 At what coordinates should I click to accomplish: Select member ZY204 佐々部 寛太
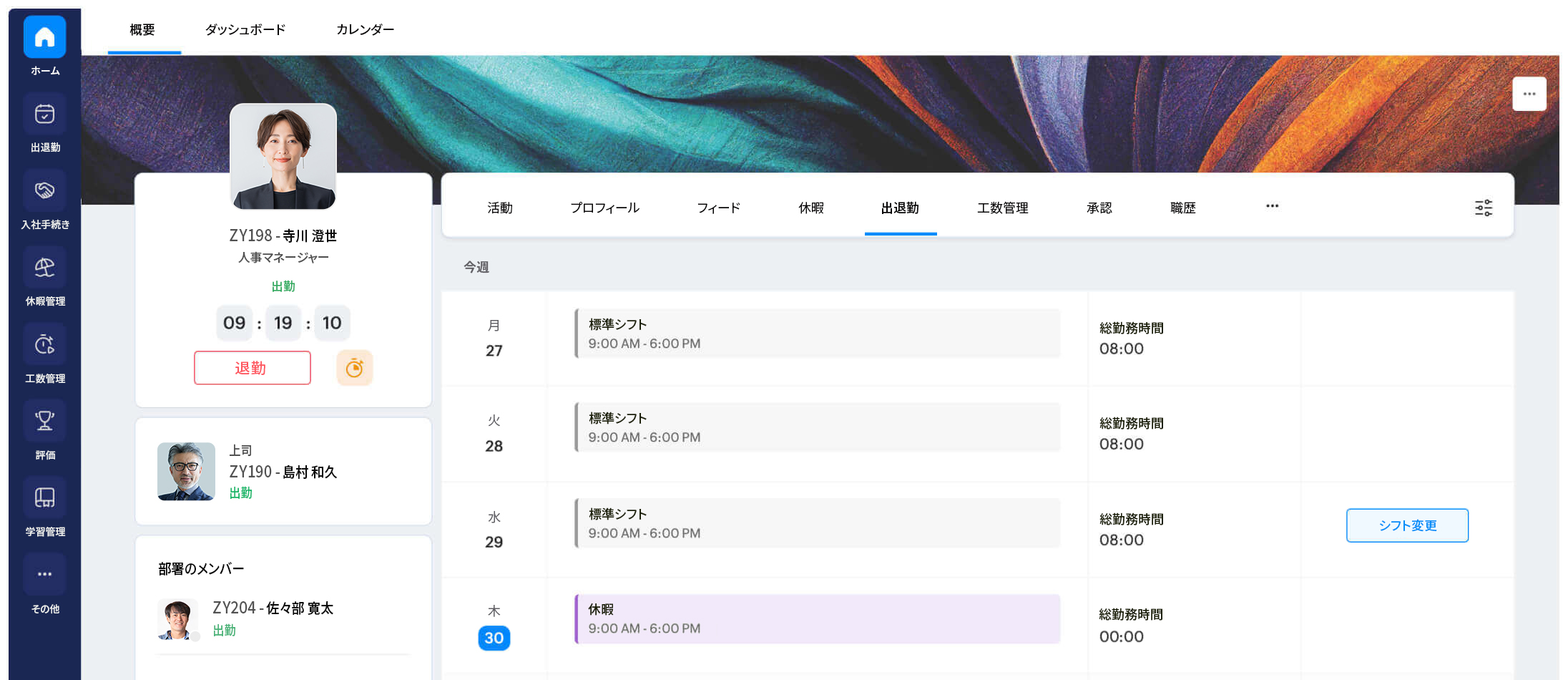(275, 608)
